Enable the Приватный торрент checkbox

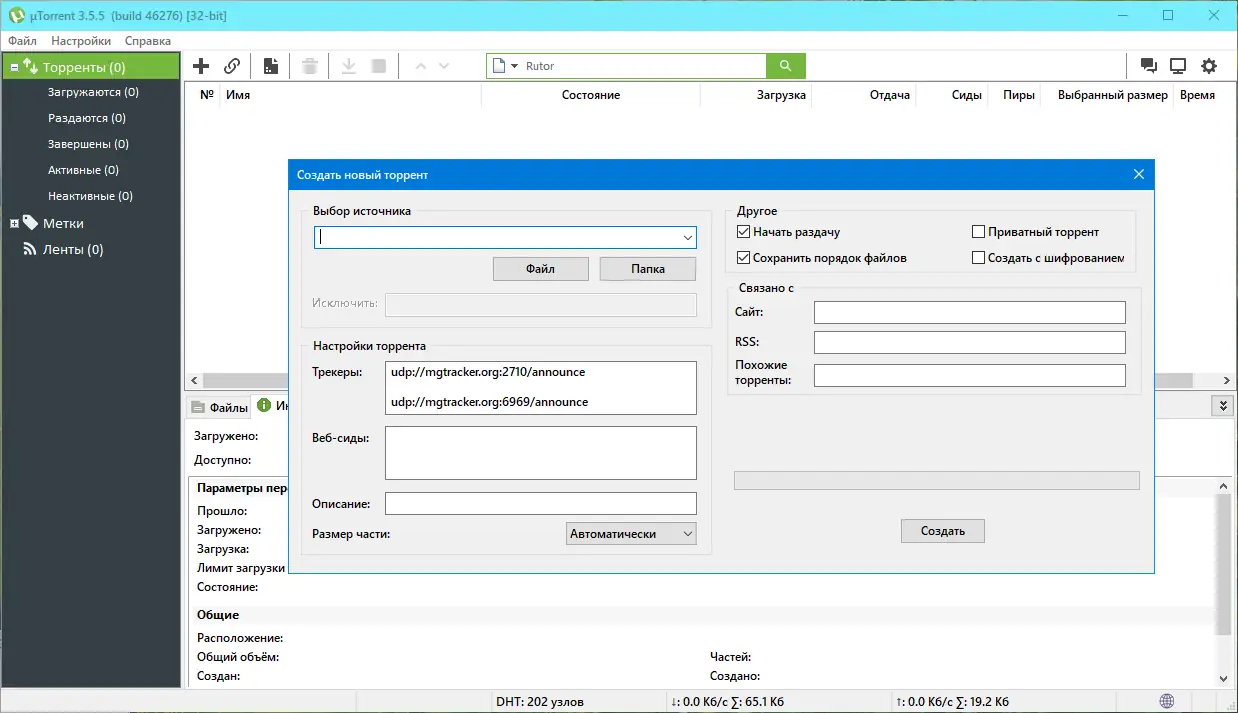[x=978, y=232]
